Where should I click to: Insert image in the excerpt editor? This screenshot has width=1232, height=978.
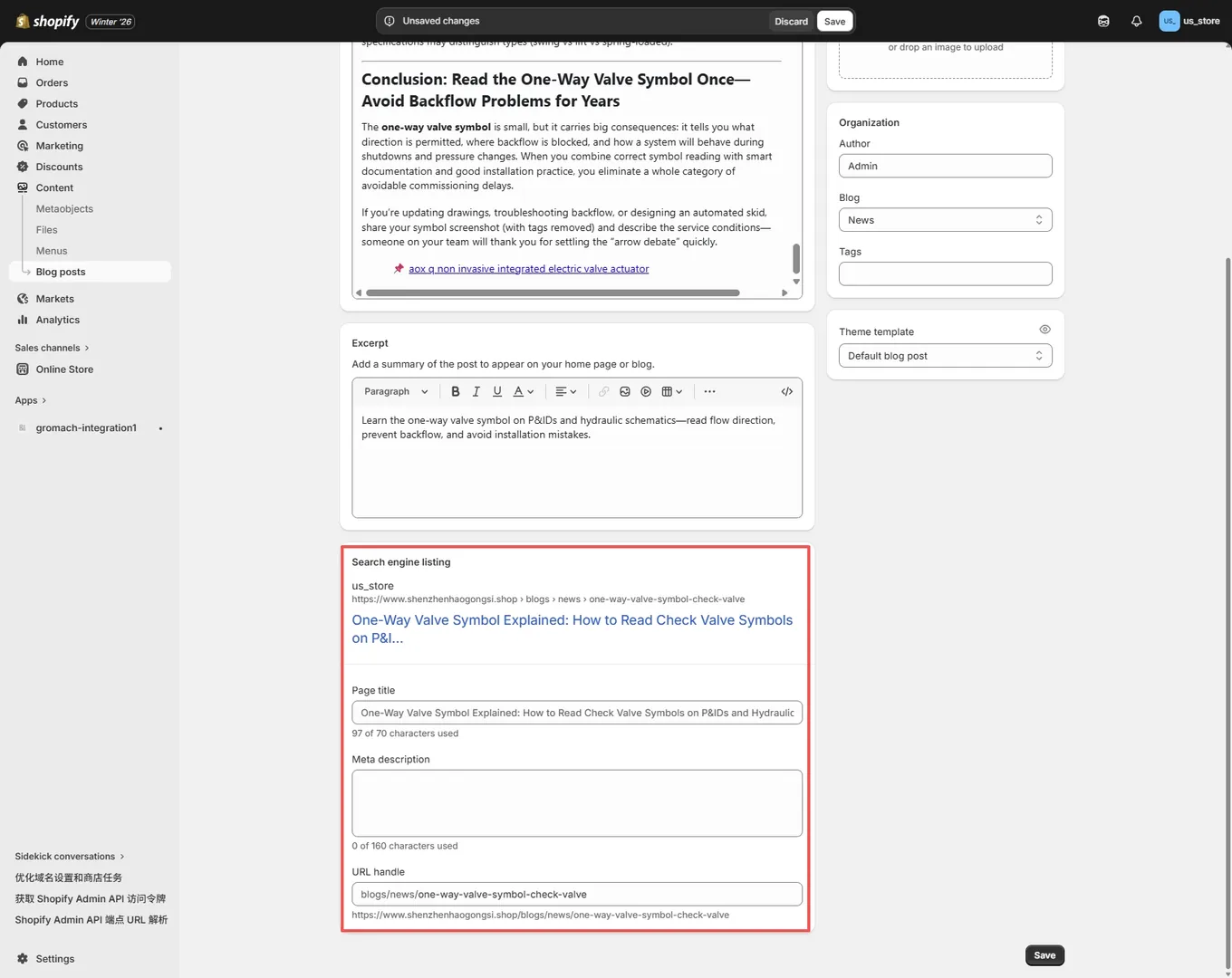click(x=625, y=392)
